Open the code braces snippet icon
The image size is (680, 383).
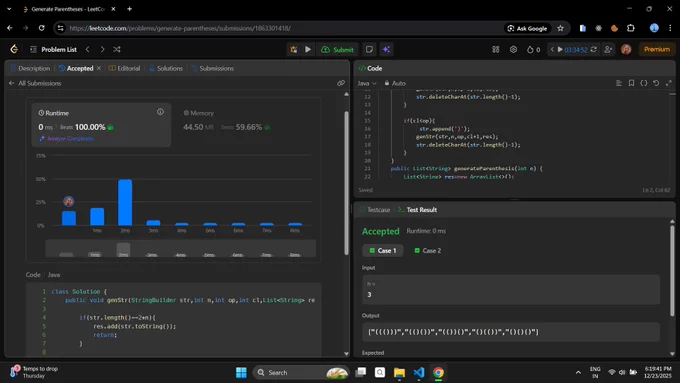644,83
